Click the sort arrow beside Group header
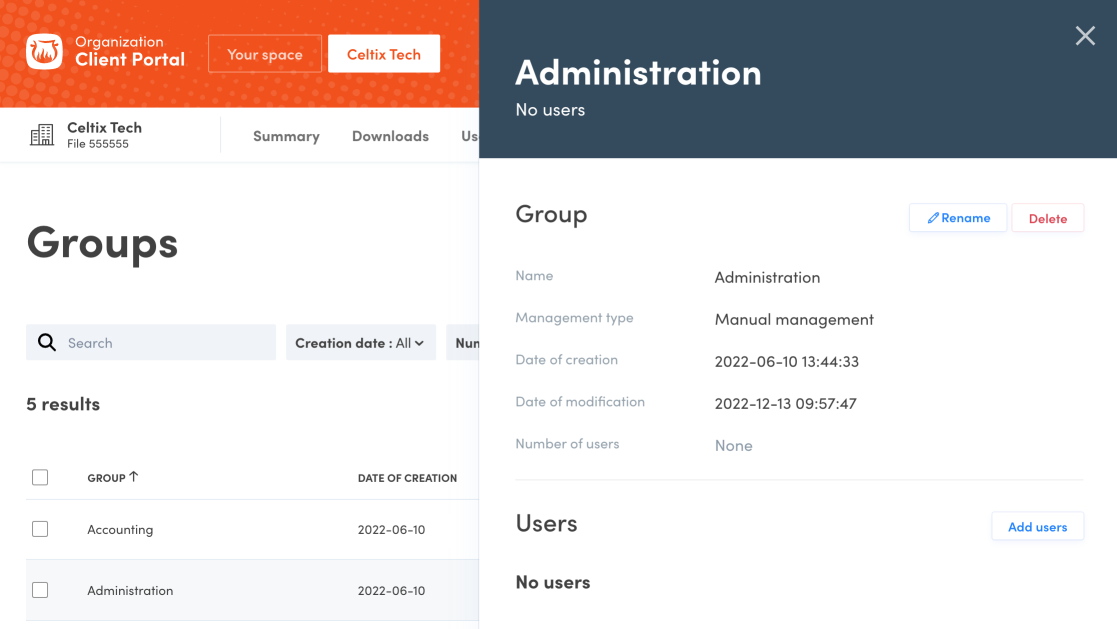1117x629 pixels. point(134,477)
